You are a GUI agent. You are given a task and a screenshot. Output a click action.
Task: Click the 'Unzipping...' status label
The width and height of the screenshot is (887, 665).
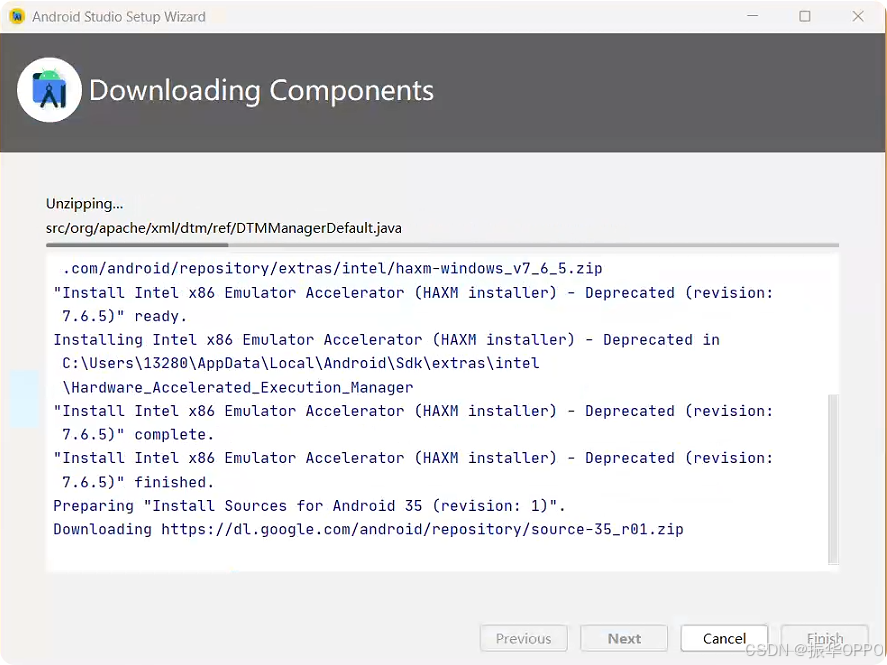coord(84,204)
